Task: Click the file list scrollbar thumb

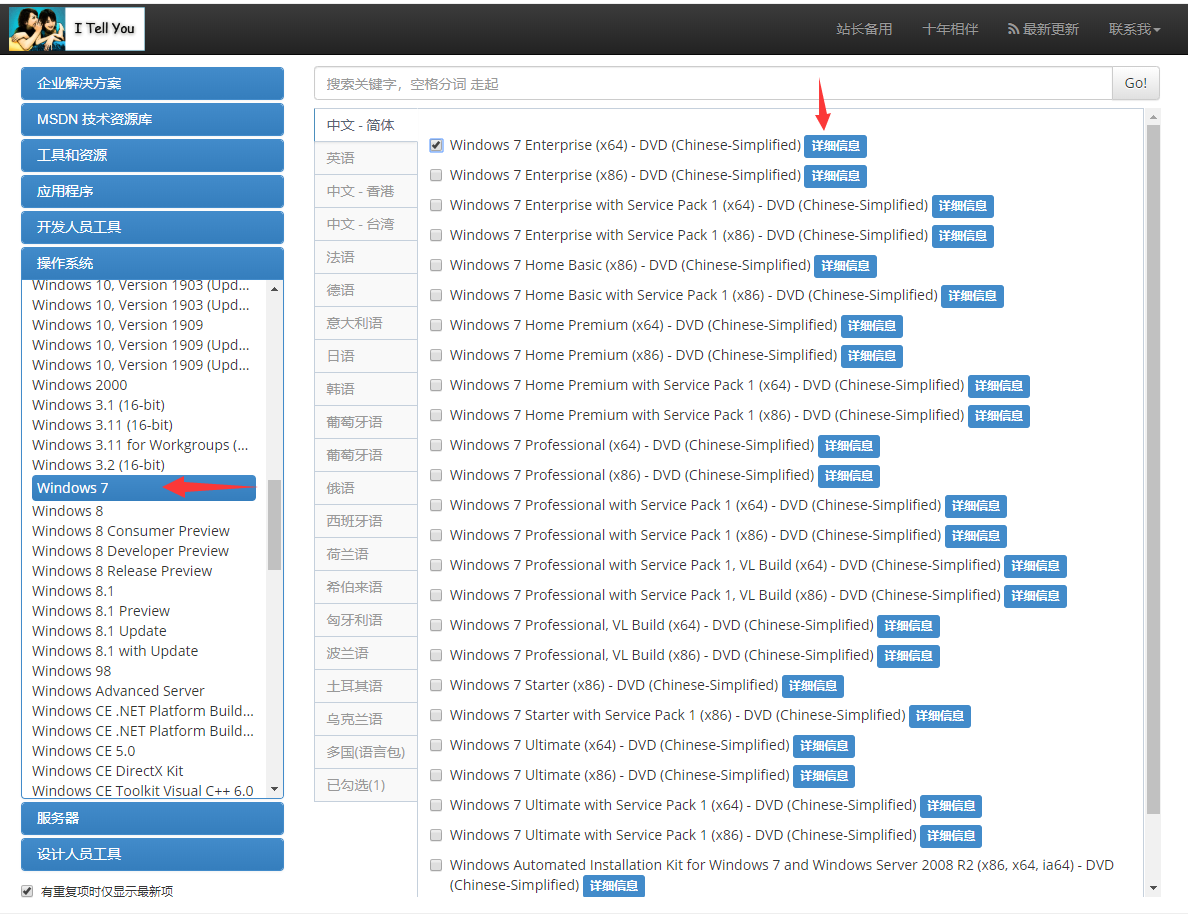Action: click(x=1153, y=470)
